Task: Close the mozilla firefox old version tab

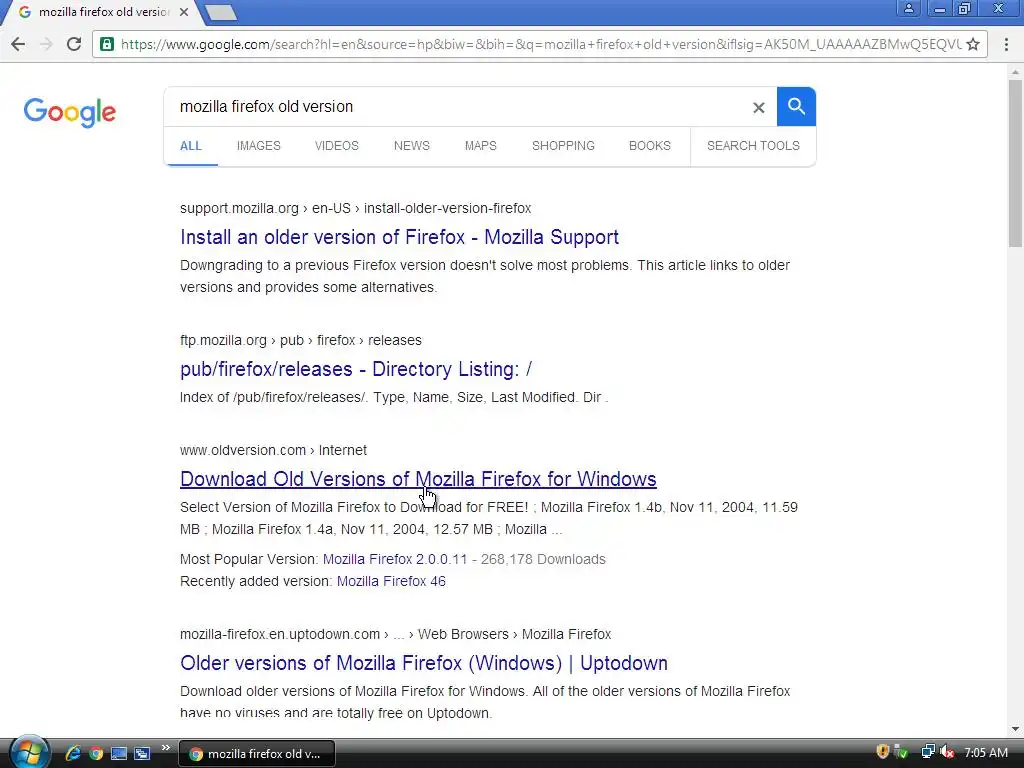Action: click(184, 12)
